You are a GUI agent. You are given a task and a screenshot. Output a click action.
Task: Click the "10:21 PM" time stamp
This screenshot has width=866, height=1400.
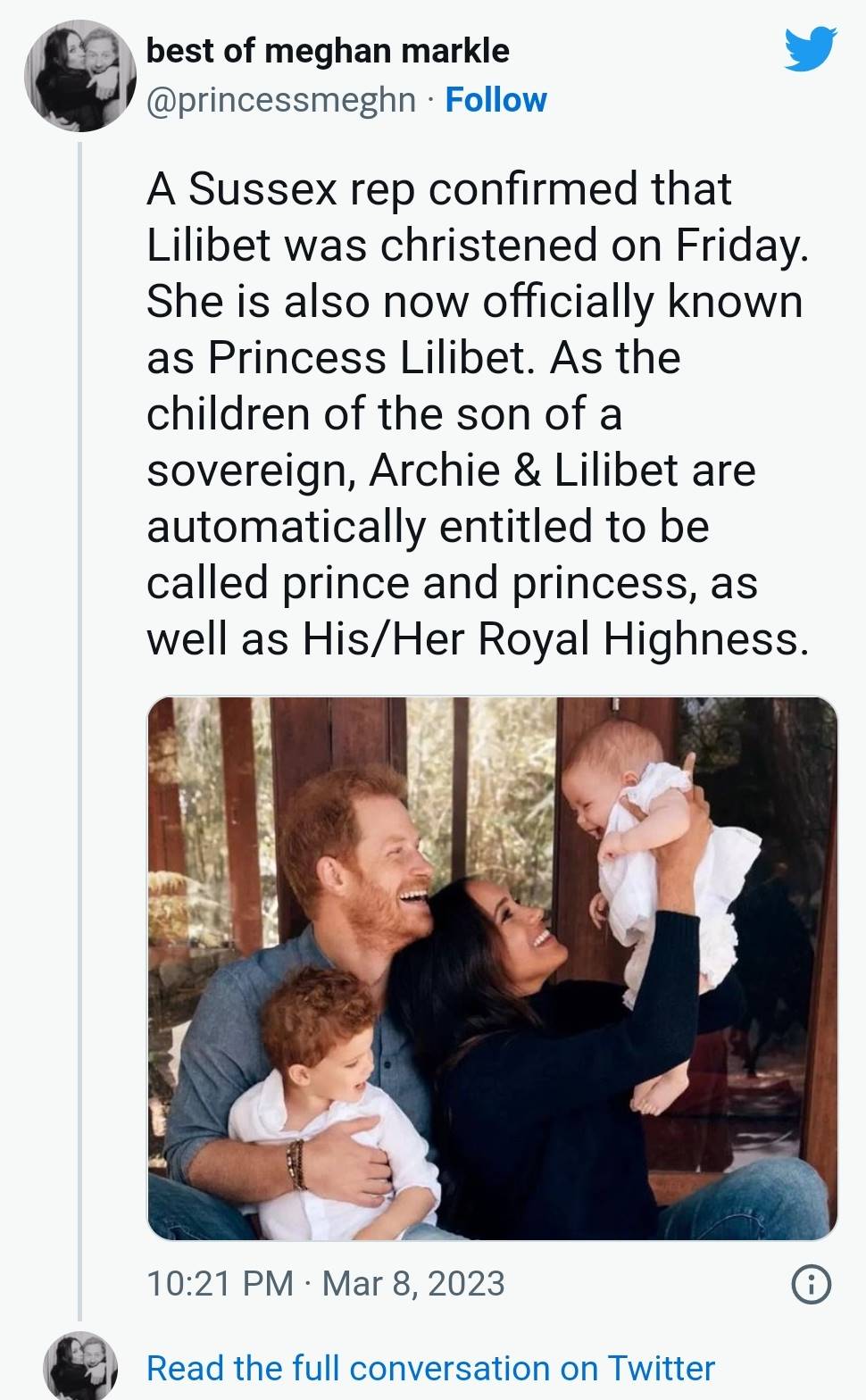tap(220, 1284)
